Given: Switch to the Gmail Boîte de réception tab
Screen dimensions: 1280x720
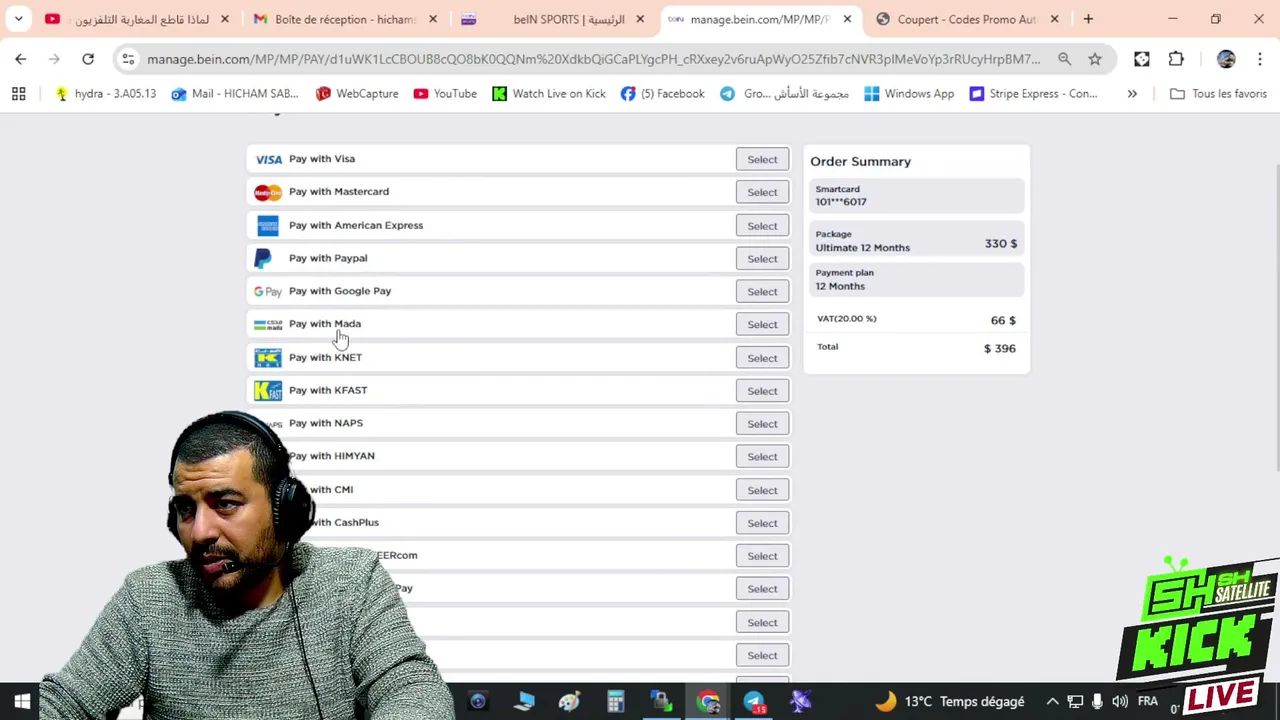Looking at the screenshot, I should pyautogui.click(x=345, y=19).
